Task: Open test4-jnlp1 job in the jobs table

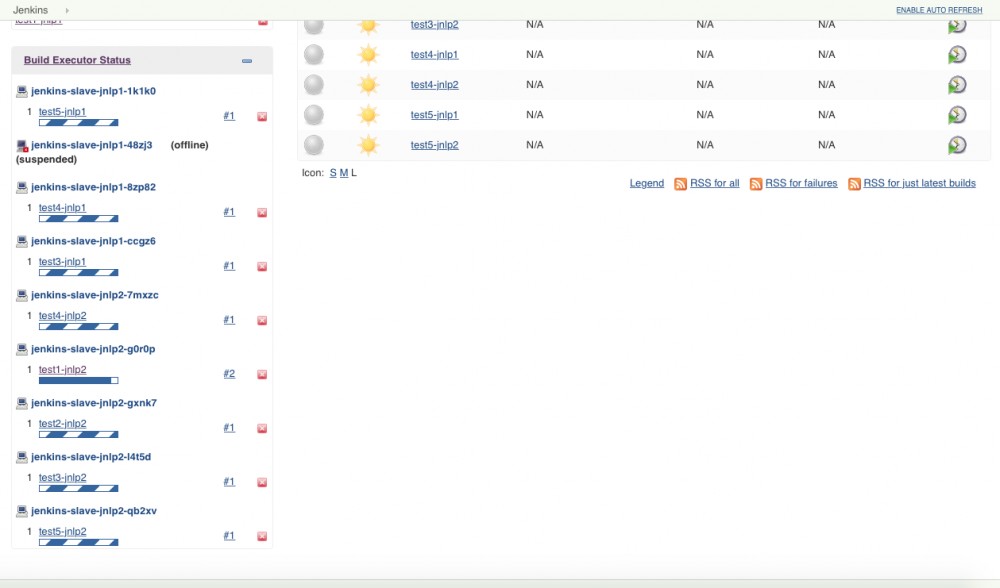Action: click(434, 55)
